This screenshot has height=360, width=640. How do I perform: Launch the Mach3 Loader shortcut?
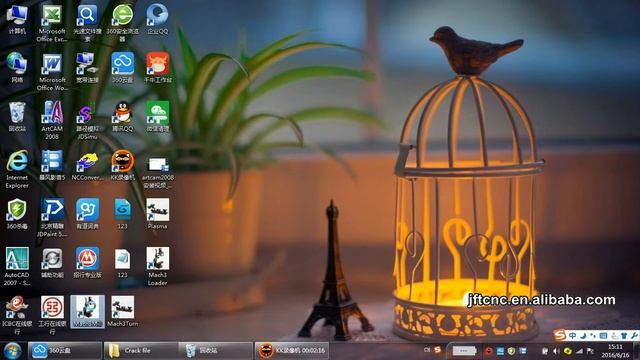158,267
